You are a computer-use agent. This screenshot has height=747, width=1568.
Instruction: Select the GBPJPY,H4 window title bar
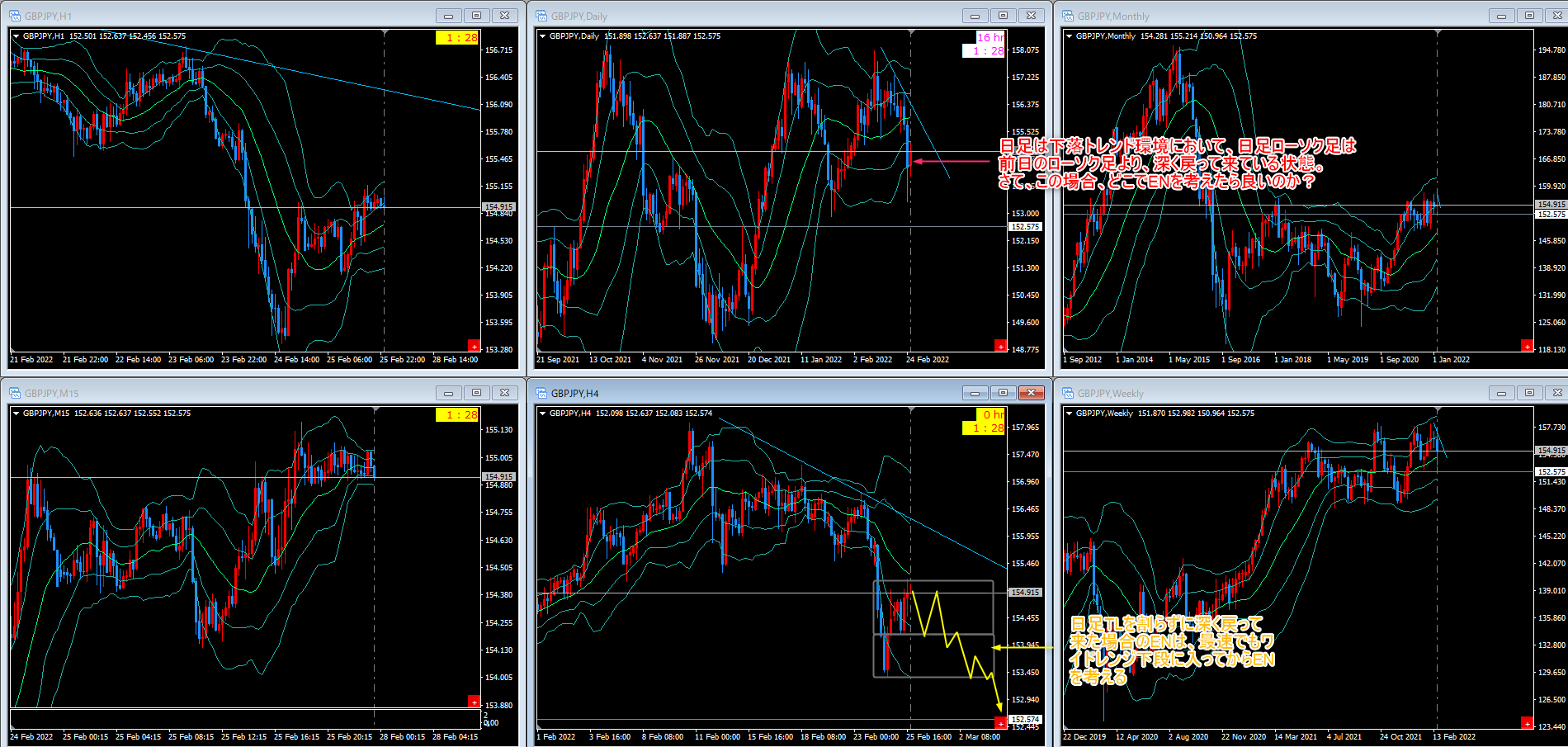743,393
